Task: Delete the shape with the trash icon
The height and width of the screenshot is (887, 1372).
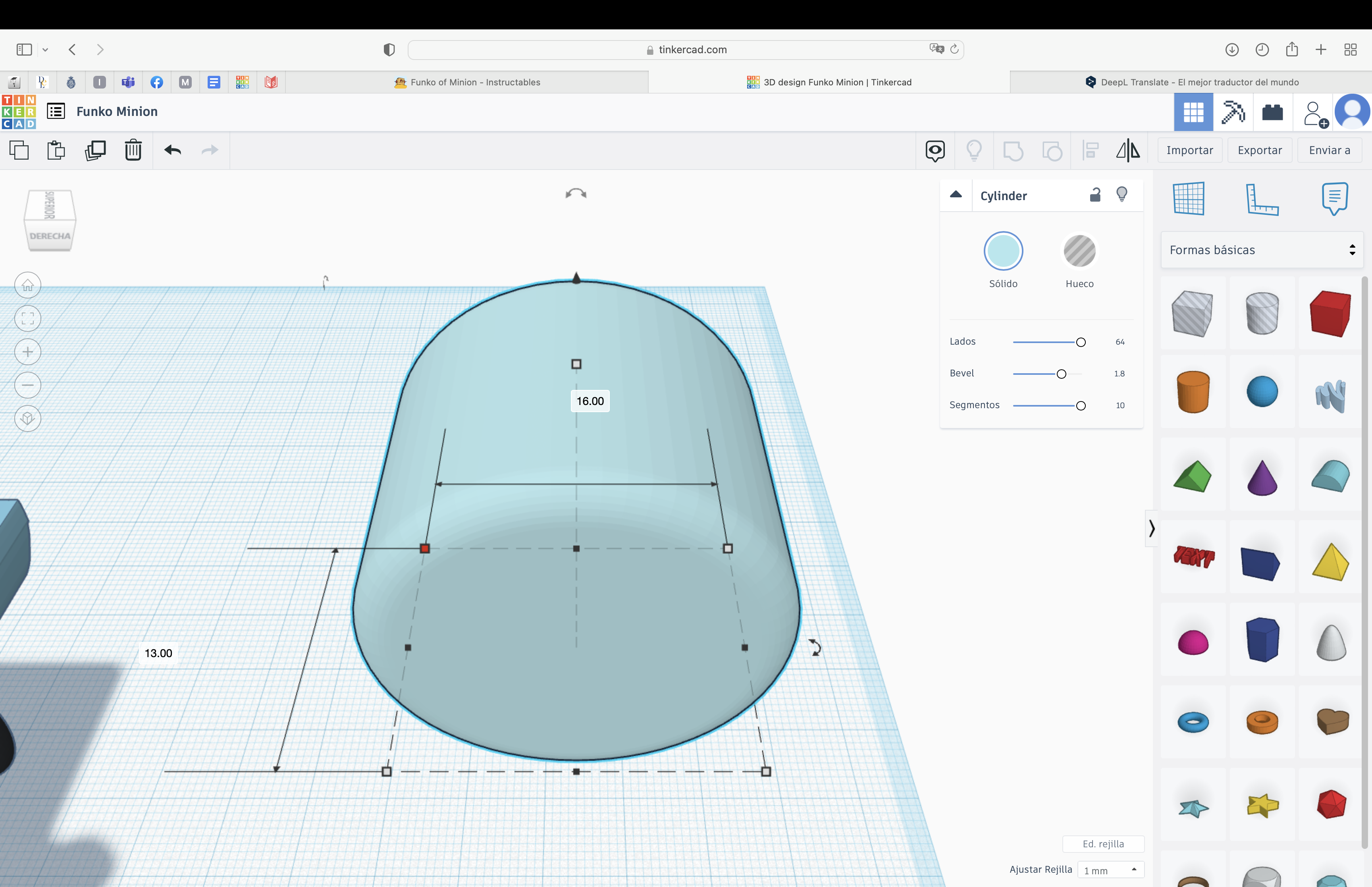Action: point(133,150)
